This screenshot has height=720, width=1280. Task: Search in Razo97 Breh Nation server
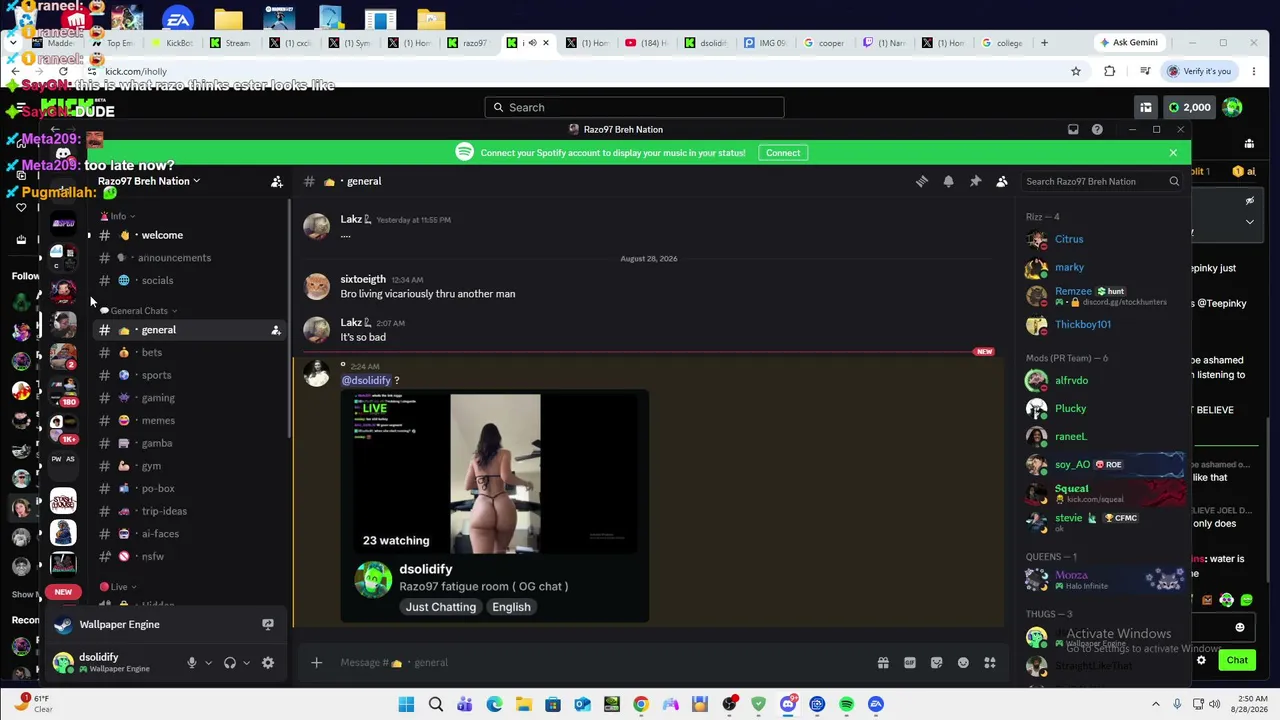tap(1102, 181)
